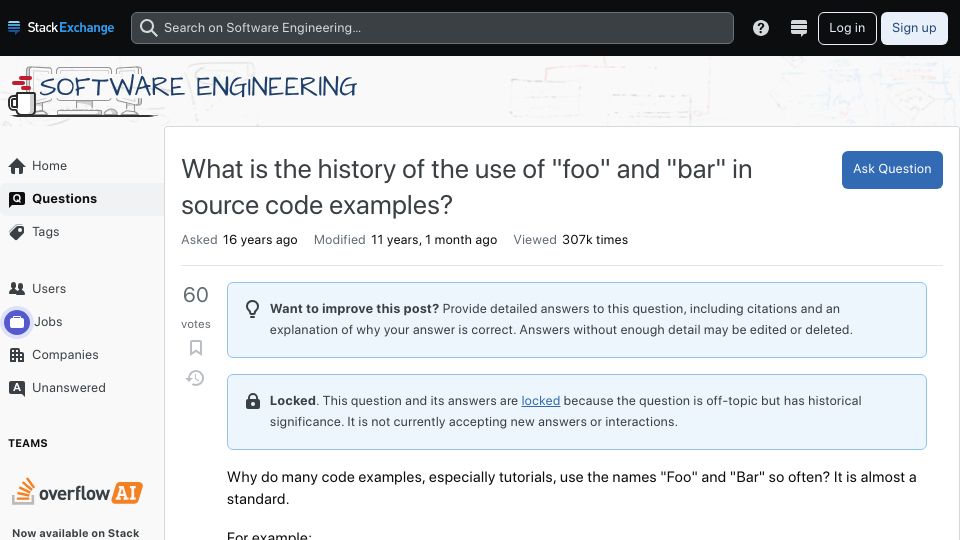This screenshot has height=540, width=960.
Task: Click the 'Asked 16 years ago' text
Action: (239, 240)
